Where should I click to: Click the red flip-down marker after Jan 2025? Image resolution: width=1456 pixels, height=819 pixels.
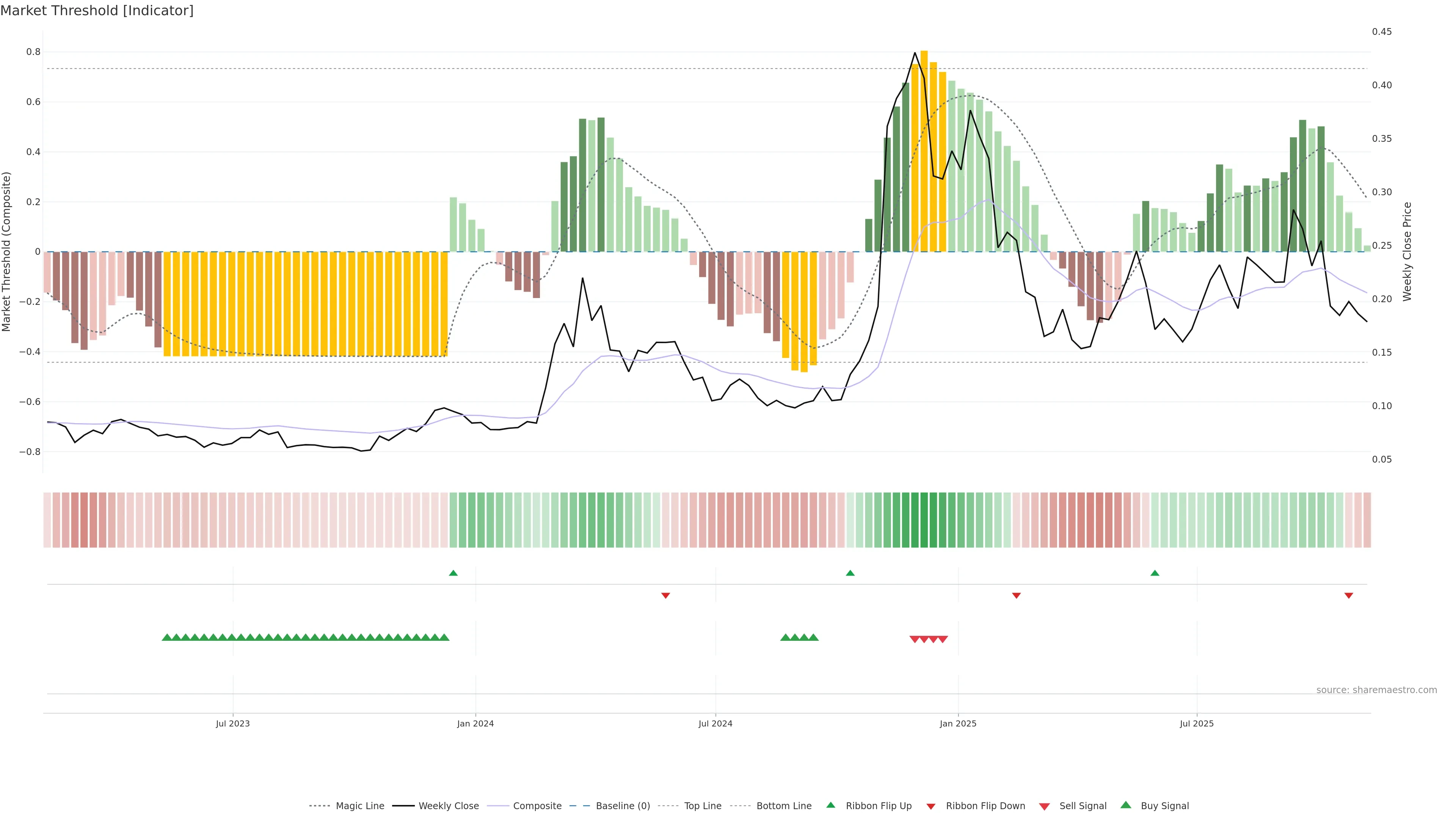pos(1016,595)
